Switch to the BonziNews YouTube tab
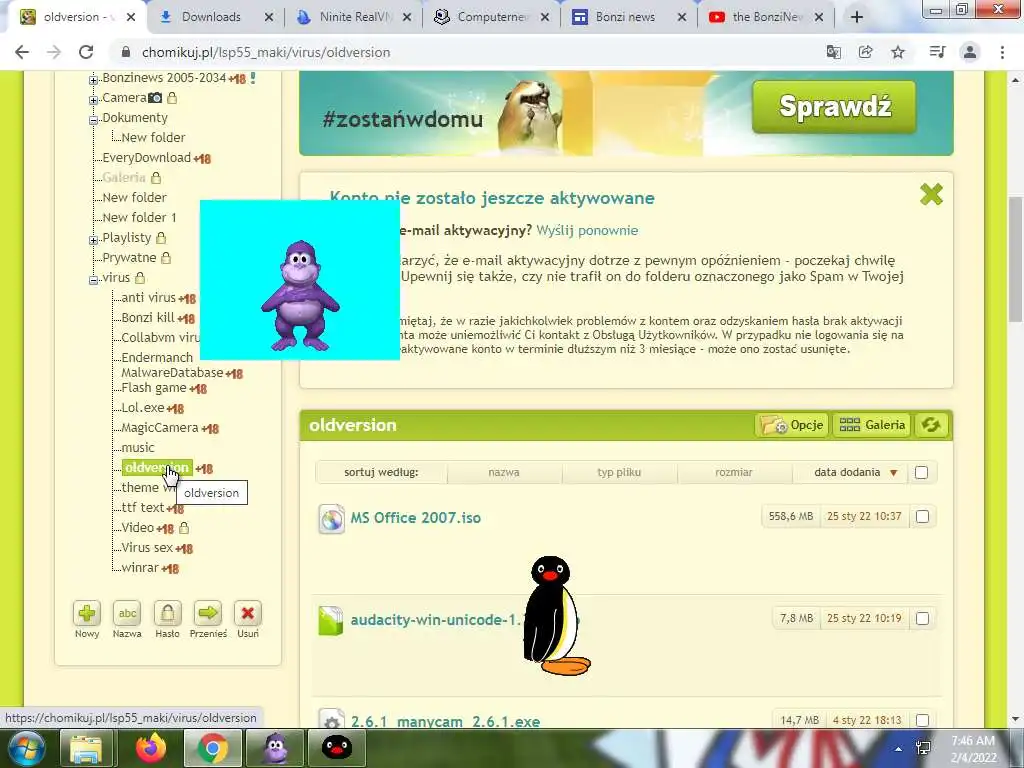 (x=767, y=17)
